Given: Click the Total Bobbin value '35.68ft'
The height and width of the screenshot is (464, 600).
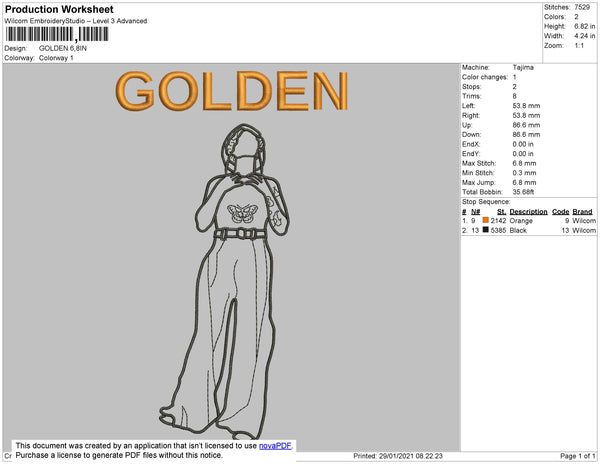Looking at the screenshot, I should pyautogui.click(x=523, y=192).
